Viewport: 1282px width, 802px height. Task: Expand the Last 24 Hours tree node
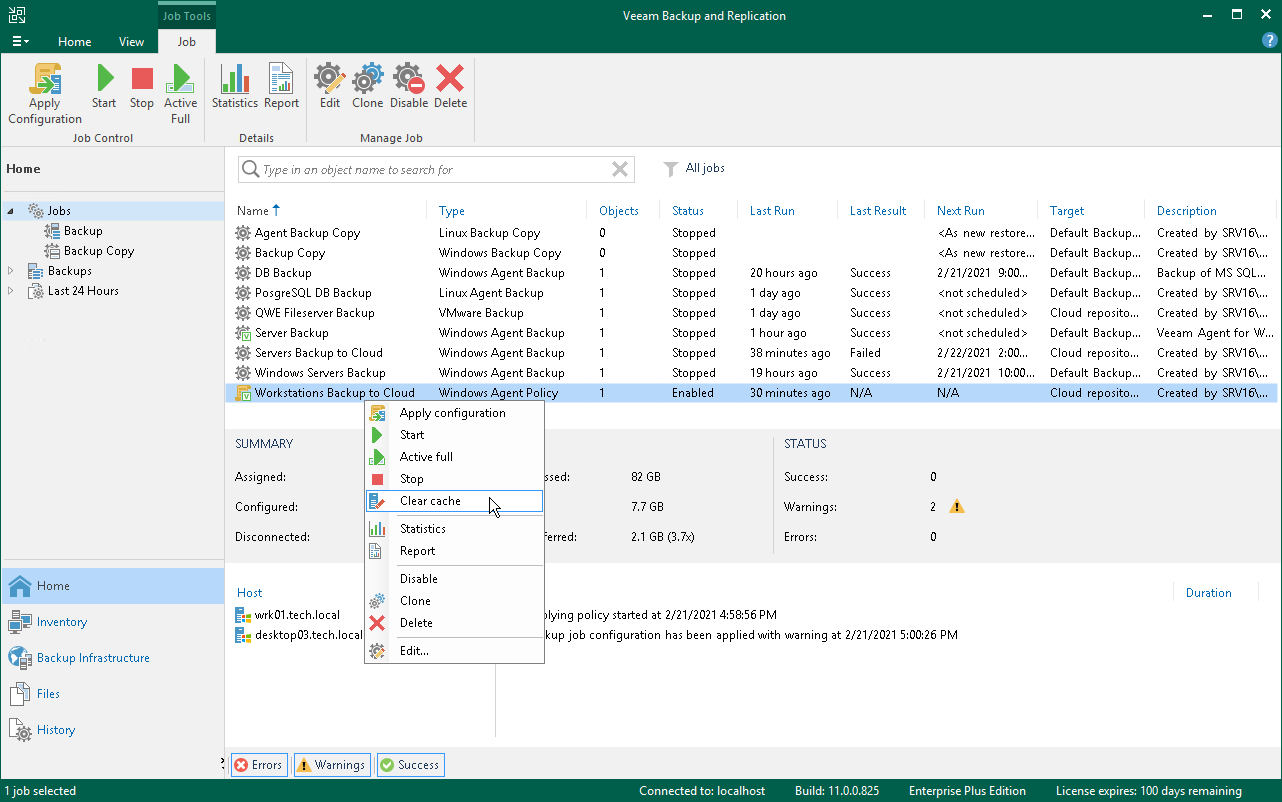point(11,291)
